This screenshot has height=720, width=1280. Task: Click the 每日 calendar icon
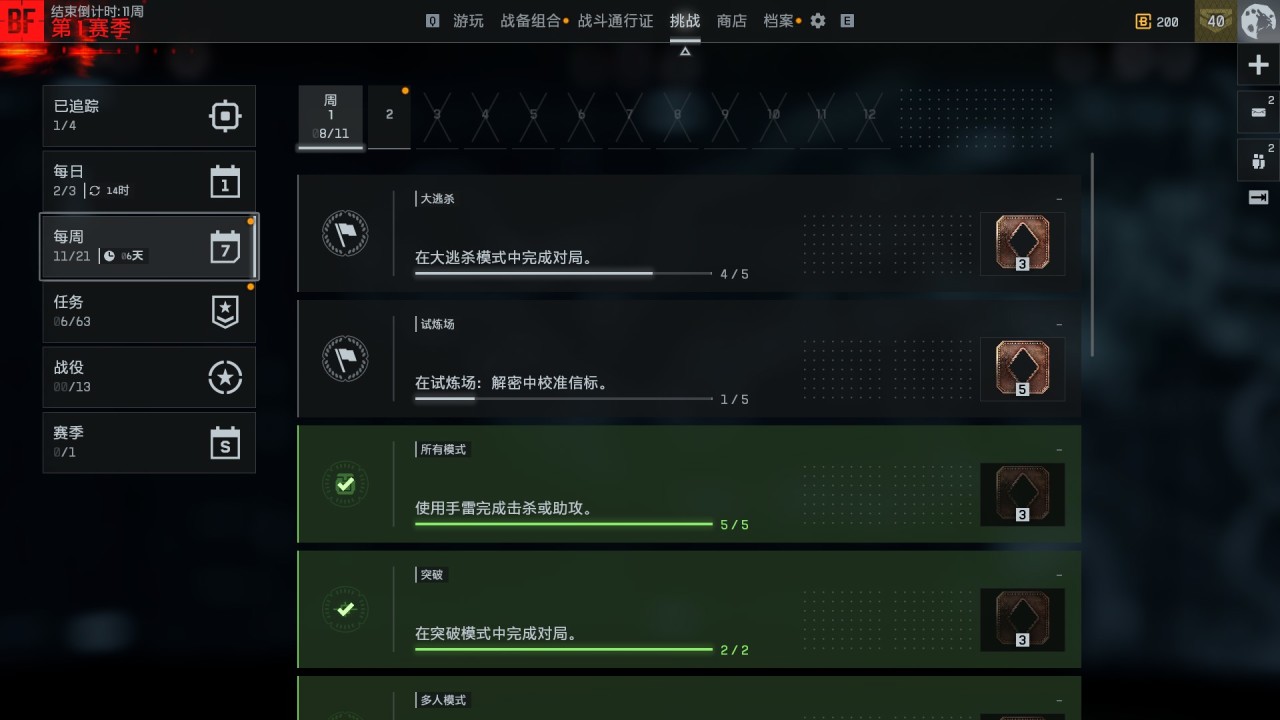225,182
